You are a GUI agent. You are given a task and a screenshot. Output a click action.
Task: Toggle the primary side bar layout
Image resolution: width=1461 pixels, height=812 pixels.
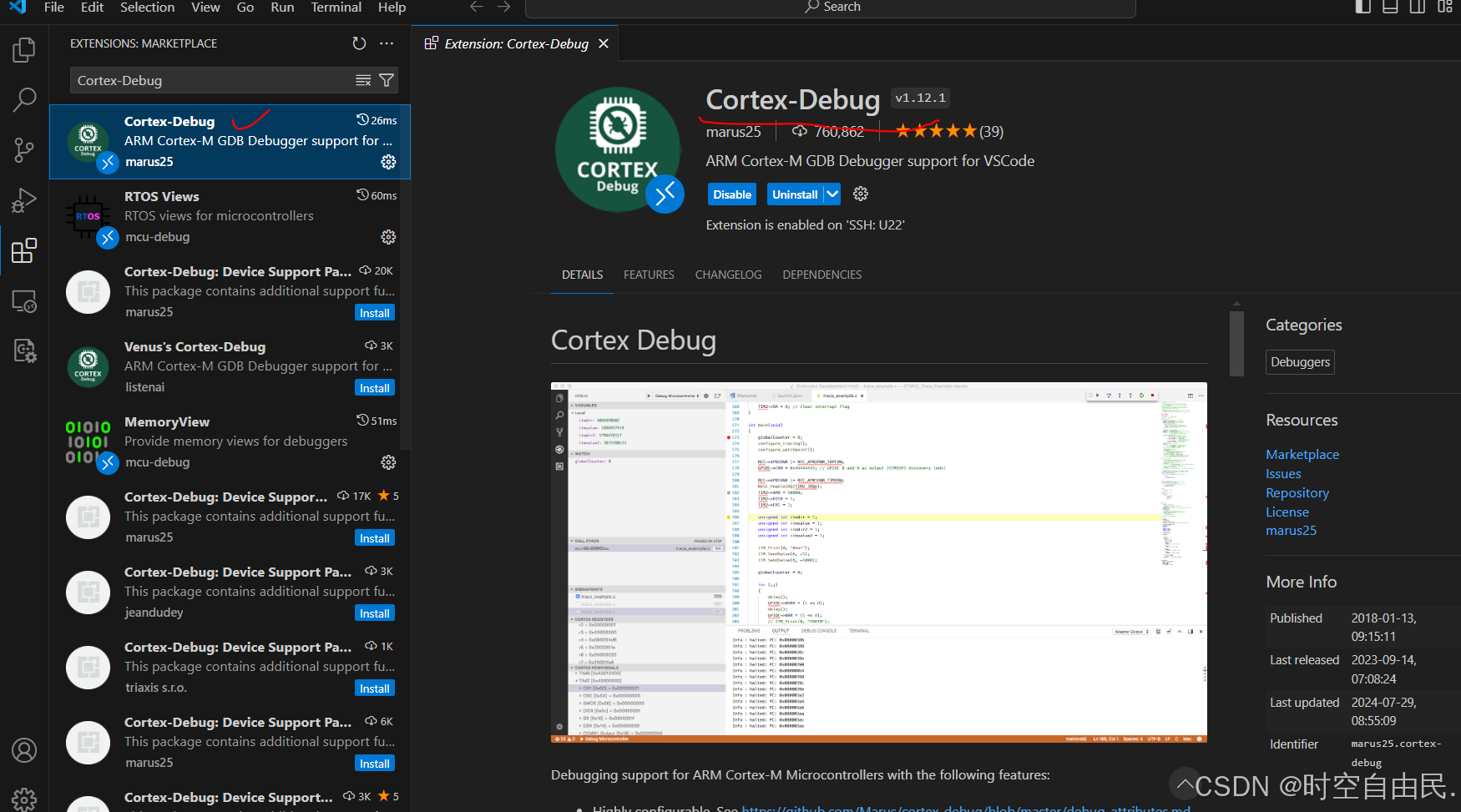coord(1363,7)
